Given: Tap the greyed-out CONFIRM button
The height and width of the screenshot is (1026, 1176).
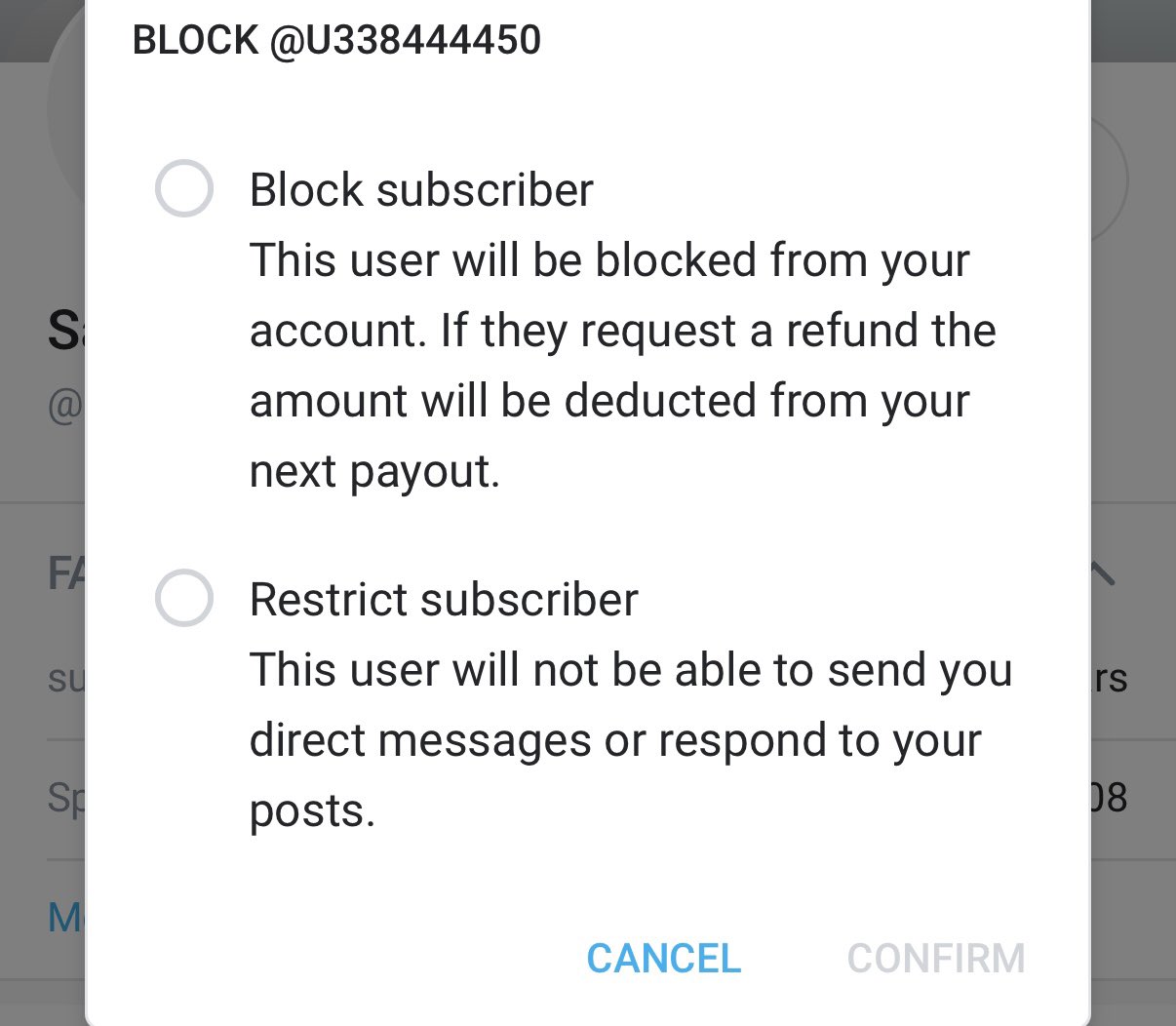Looking at the screenshot, I should 936,959.
